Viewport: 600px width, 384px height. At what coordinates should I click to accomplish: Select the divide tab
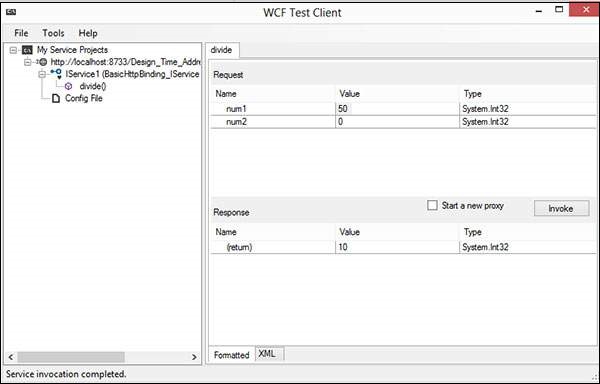pyautogui.click(x=222, y=50)
